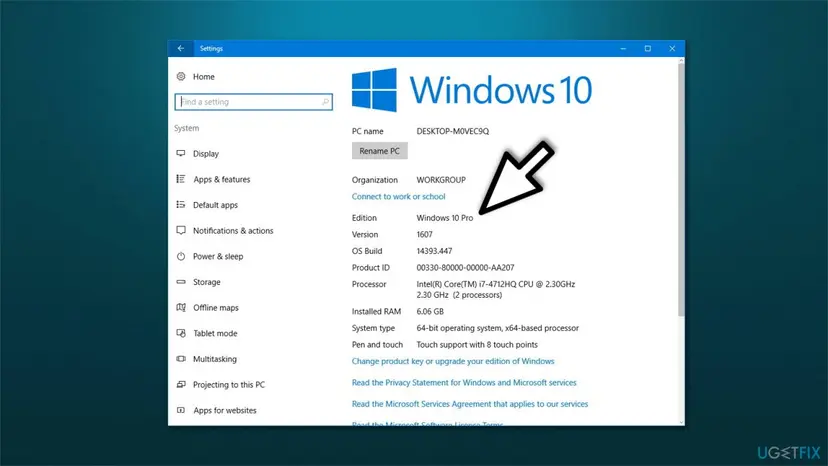Go to Settings Home
The image size is (828, 466).
[x=203, y=77]
